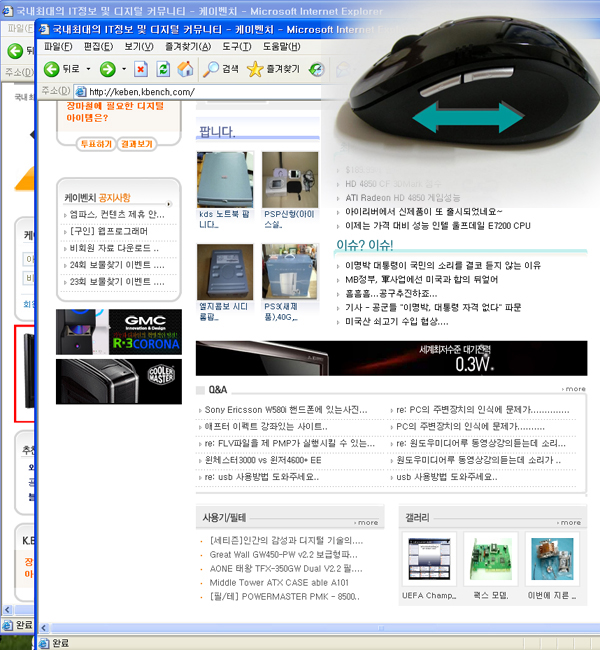This screenshot has height=650, width=600.
Task: Click the 투표하기 vote button
Action: click(x=96, y=144)
